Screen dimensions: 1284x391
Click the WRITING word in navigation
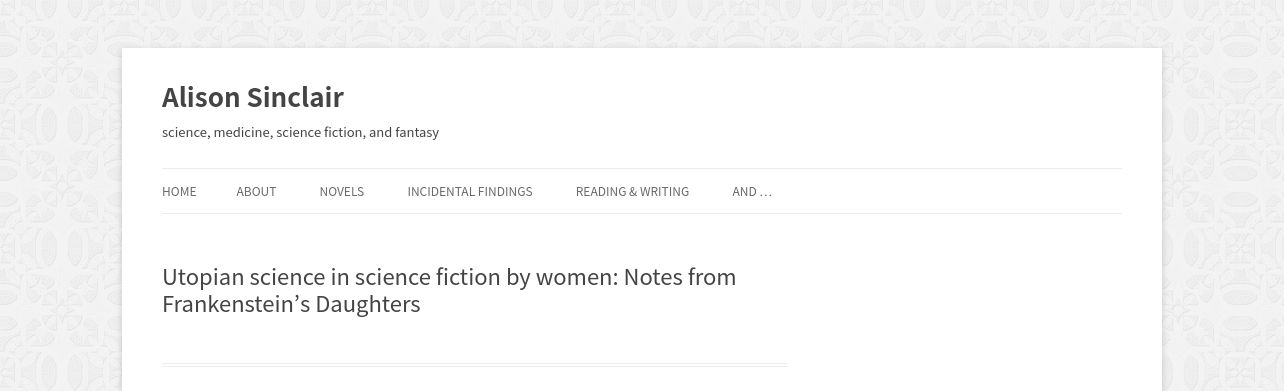[x=663, y=192]
